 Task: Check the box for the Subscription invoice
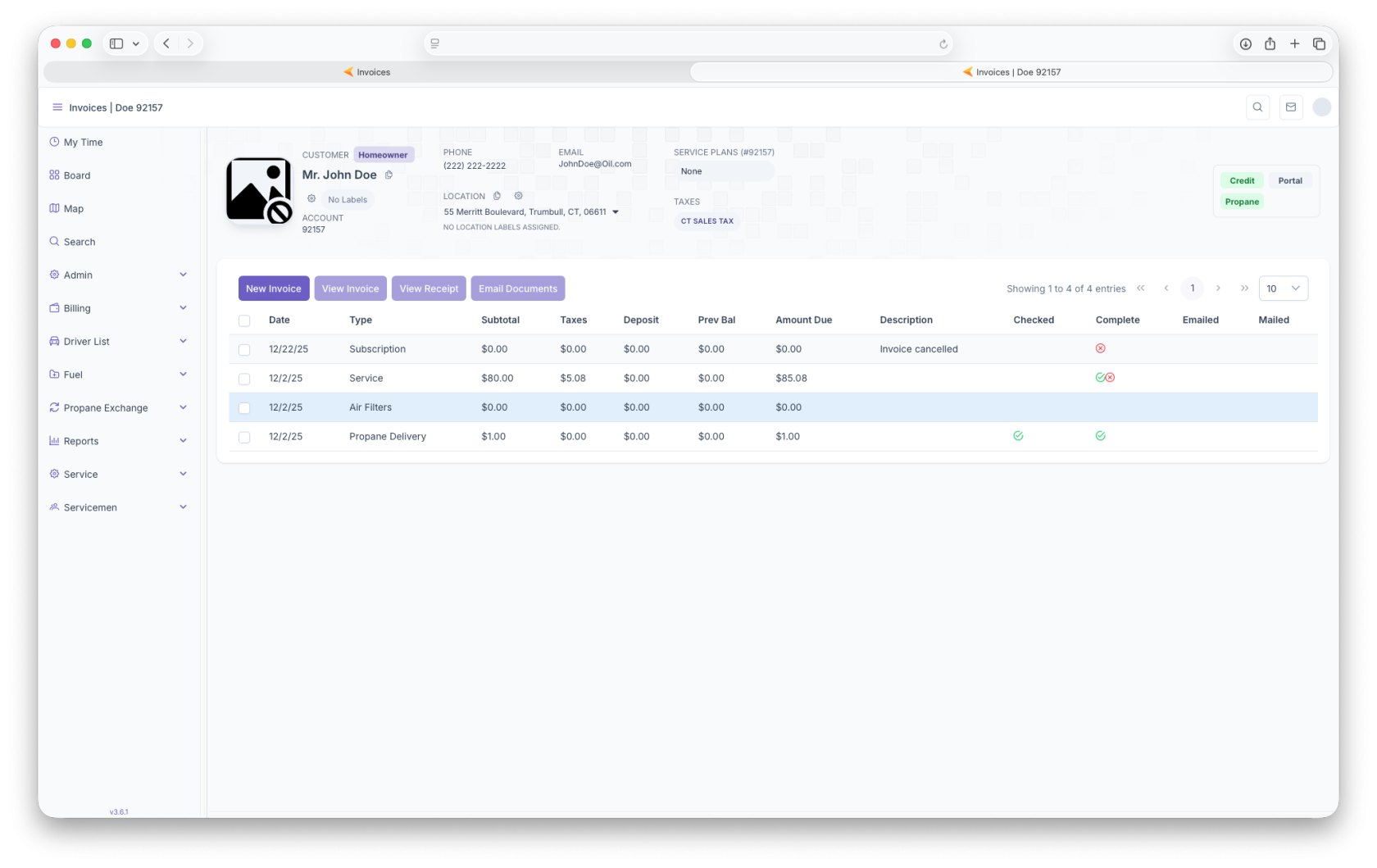(x=244, y=350)
